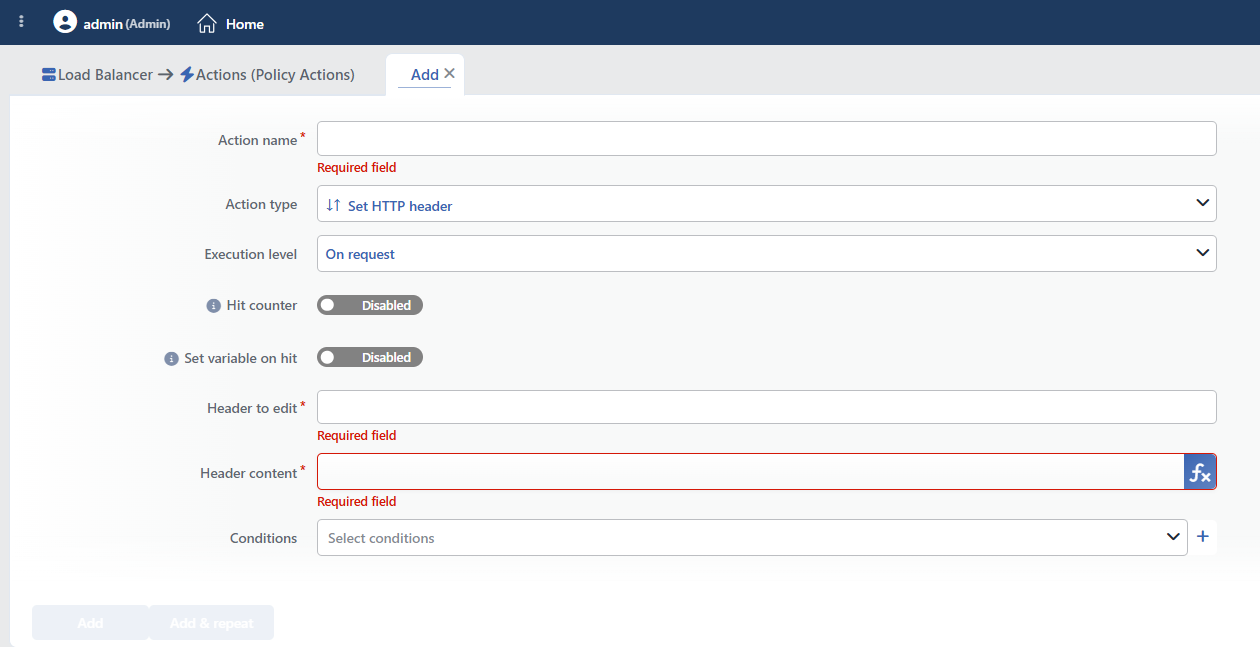Click the plus icon next to Conditions
Image resolution: width=1260 pixels, height=647 pixels.
click(x=1203, y=537)
